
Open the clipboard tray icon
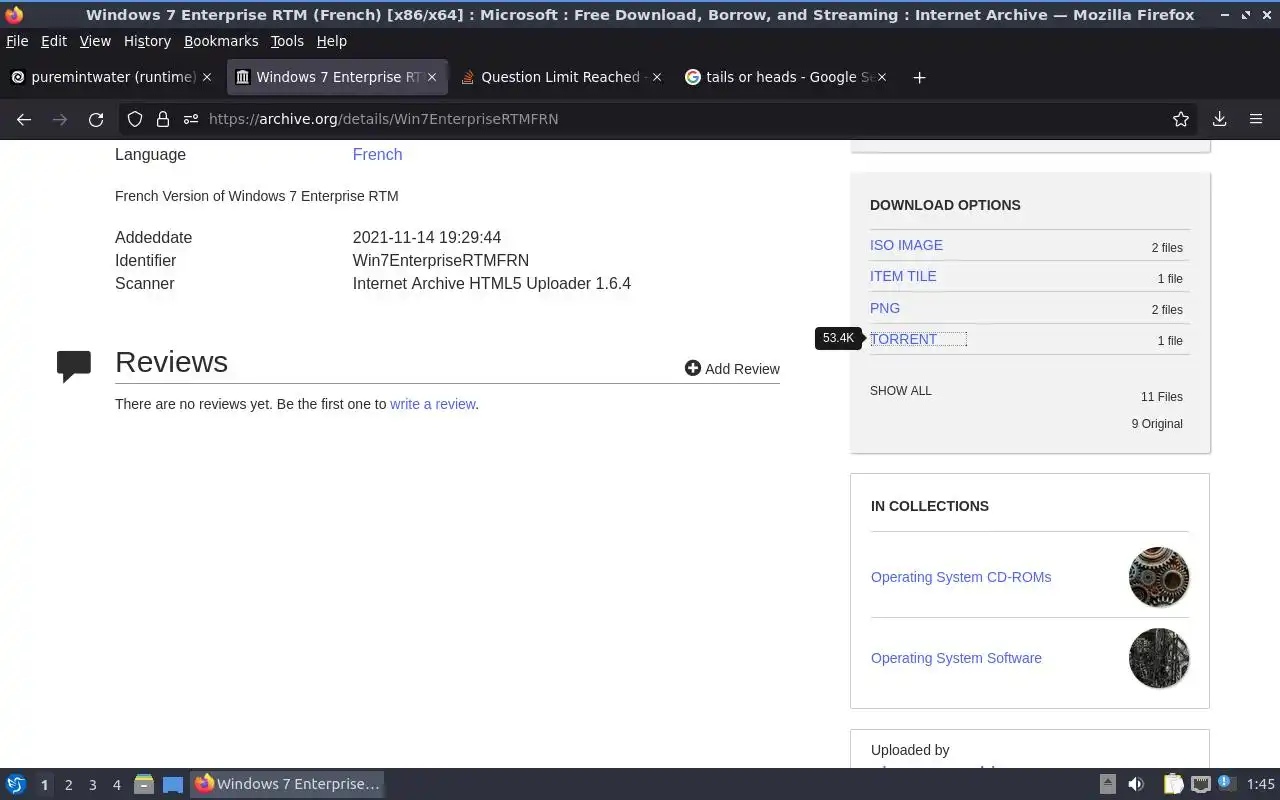[x=1173, y=784]
